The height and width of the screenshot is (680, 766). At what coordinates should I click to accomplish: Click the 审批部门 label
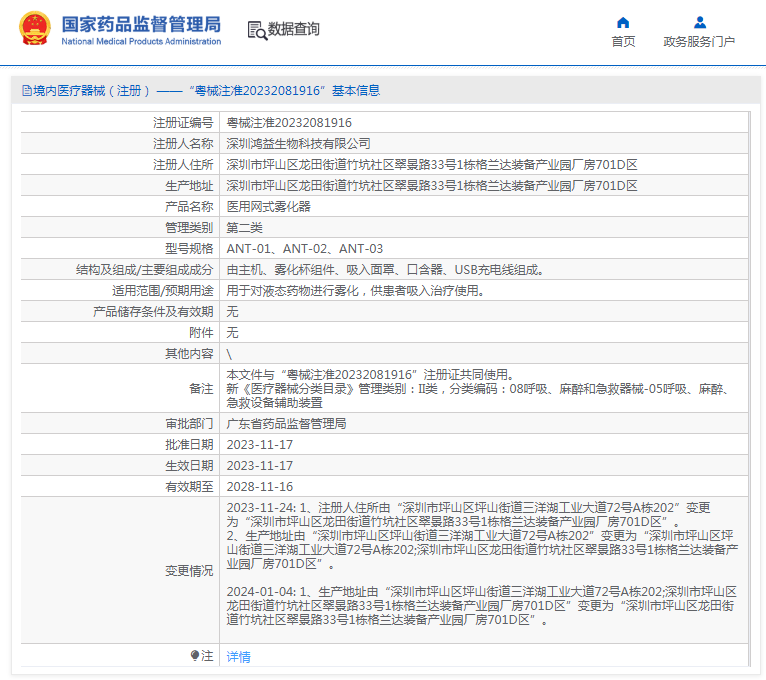190,424
